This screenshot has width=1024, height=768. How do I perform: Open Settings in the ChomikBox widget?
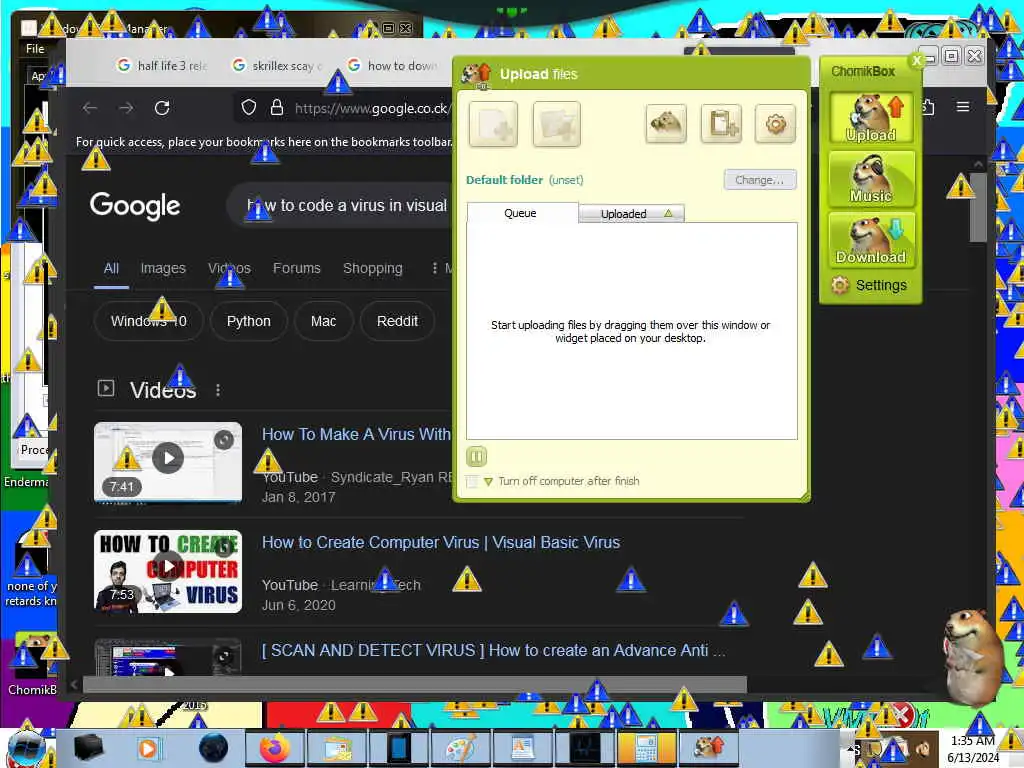(x=870, y=285)
